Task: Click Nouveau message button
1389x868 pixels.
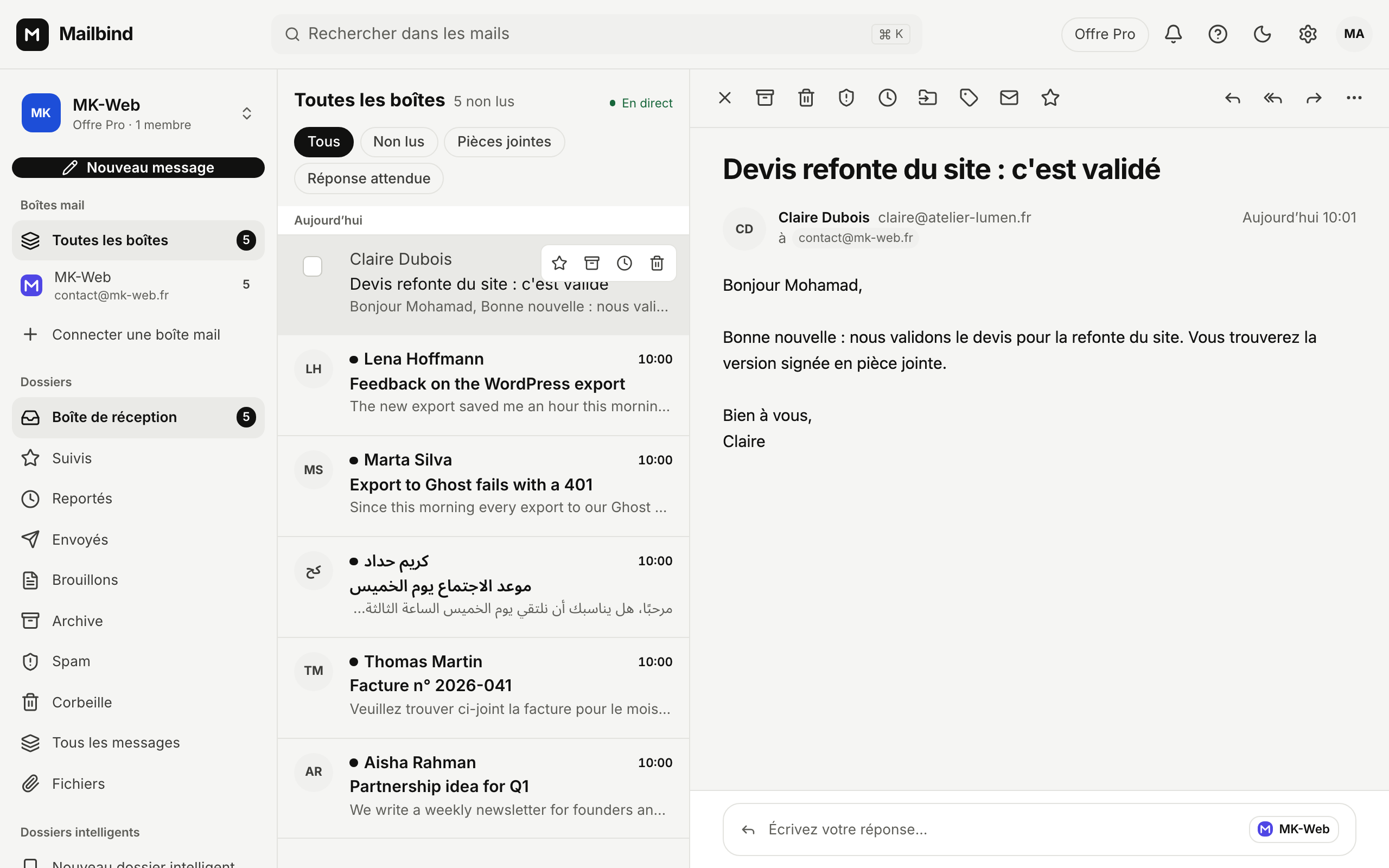Action: (138, 168)
